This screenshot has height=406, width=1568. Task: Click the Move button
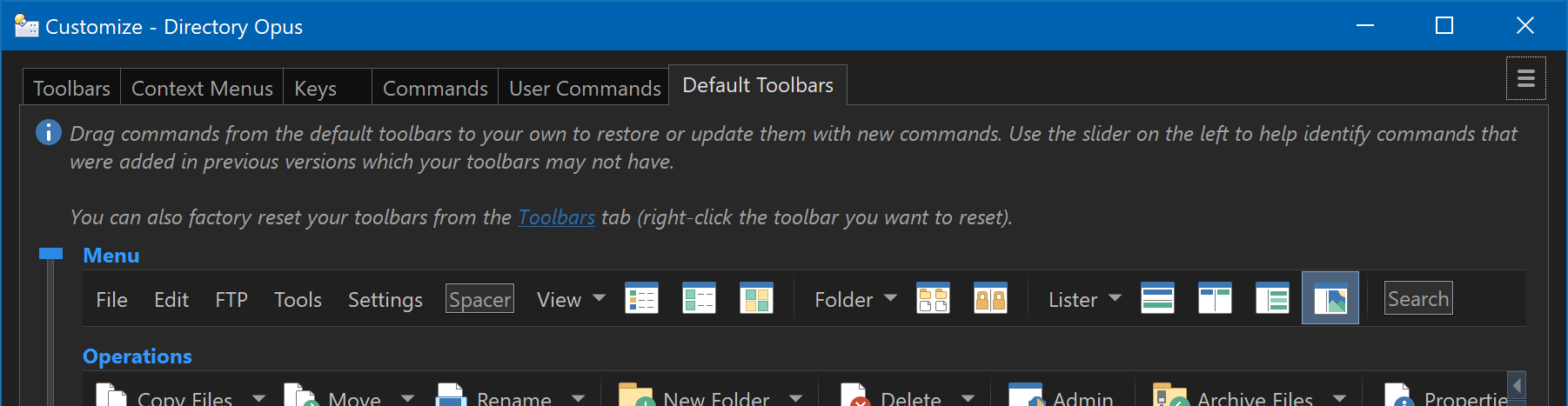[333, 396]
